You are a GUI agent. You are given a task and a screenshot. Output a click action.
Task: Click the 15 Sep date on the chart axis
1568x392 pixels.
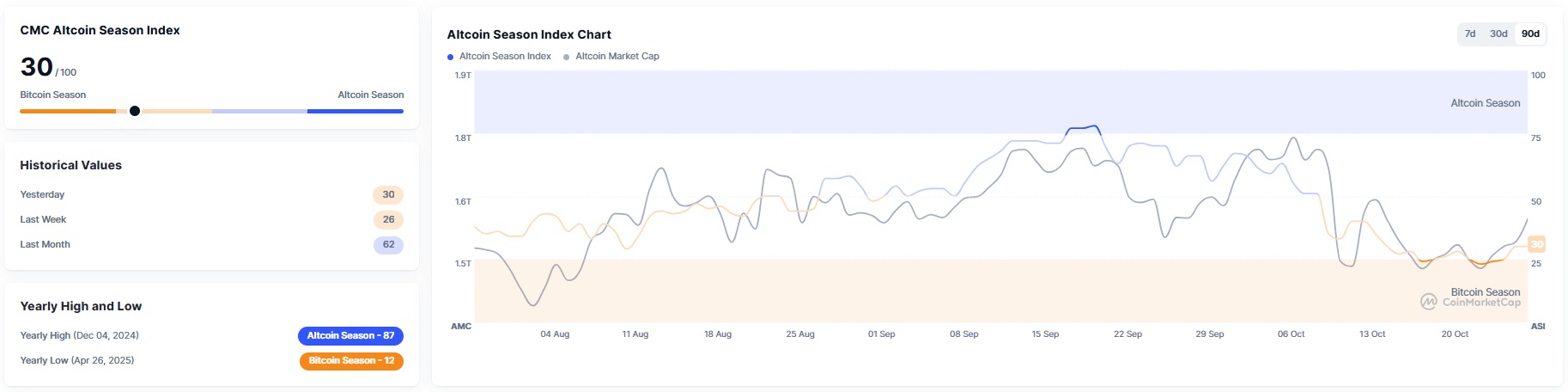(1045, 334)
